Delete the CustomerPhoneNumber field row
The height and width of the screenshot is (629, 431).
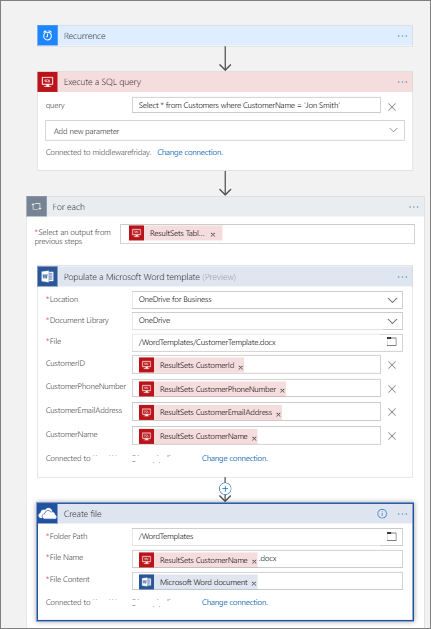tap(392, 389)
